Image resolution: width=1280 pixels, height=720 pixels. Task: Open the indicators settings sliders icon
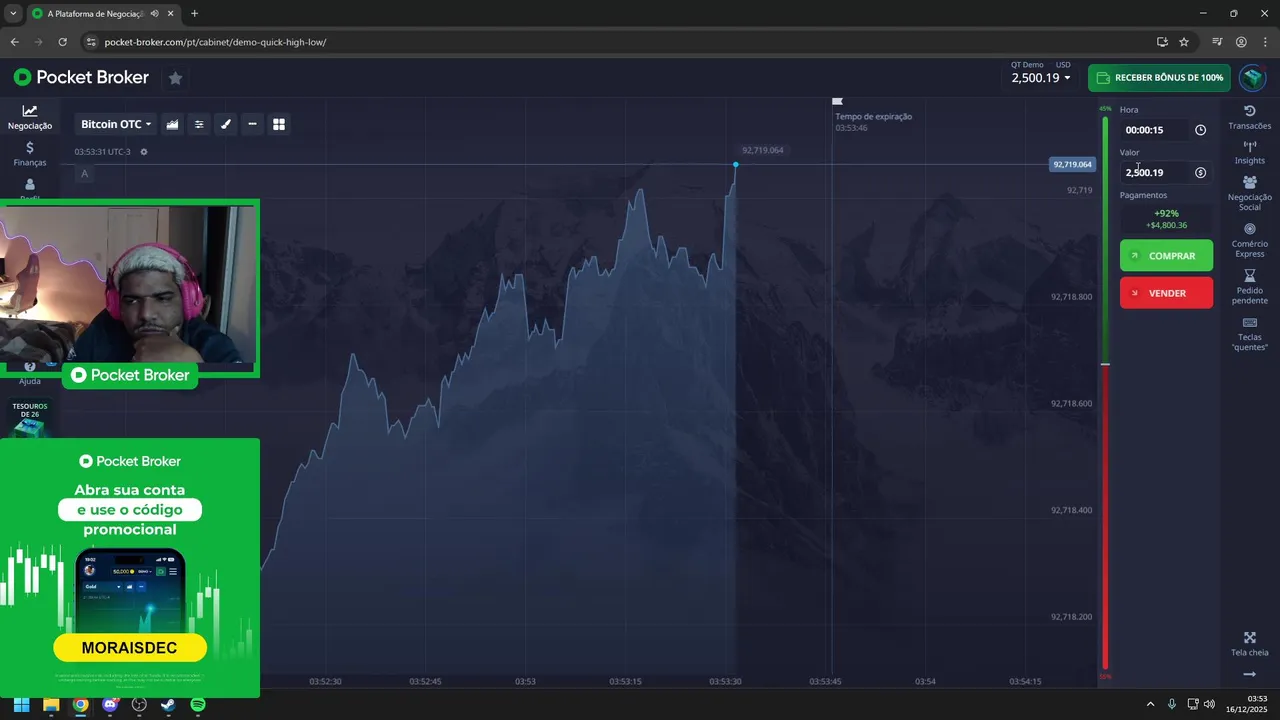199,124
